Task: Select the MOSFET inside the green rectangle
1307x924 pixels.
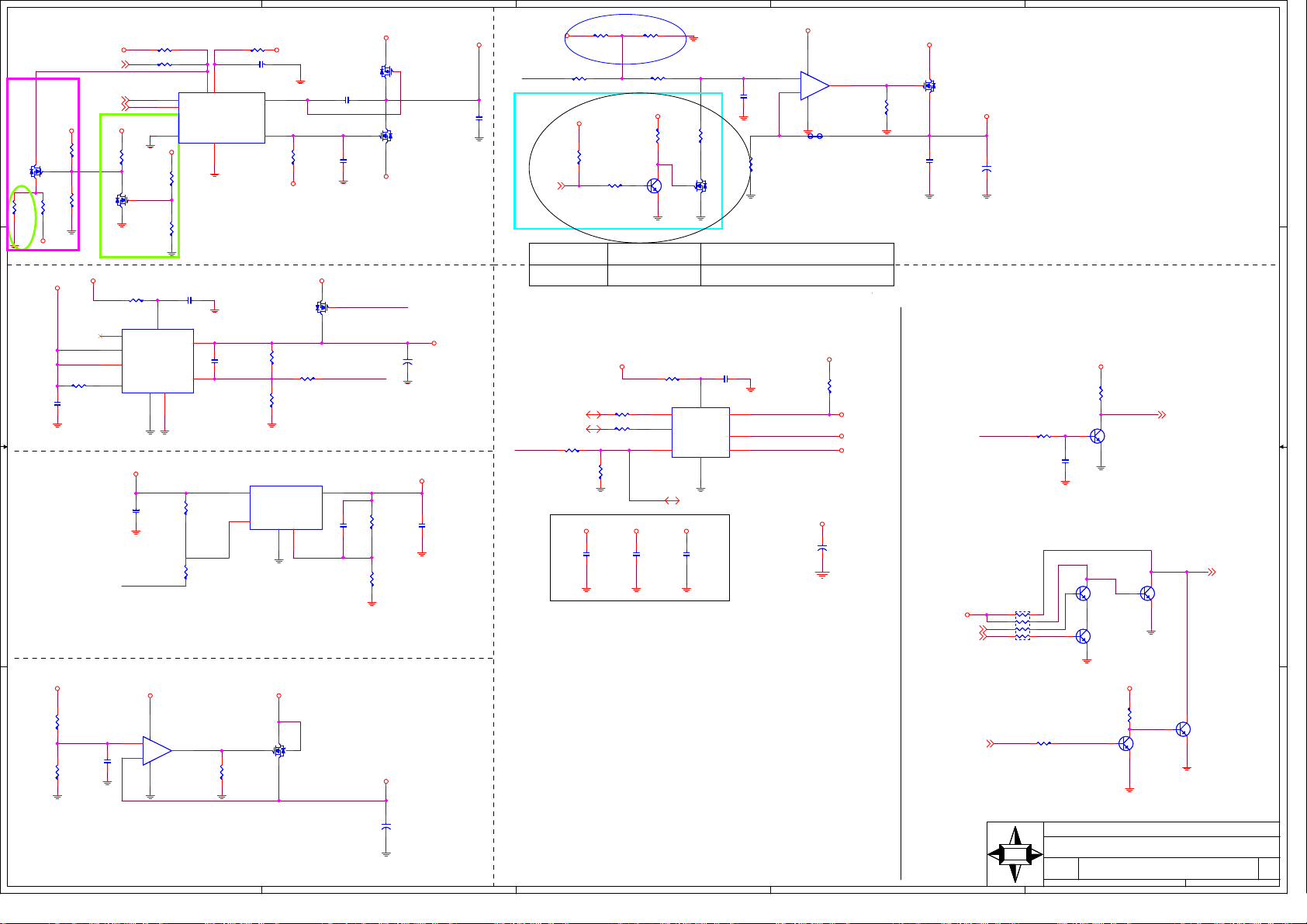Action: (x=121, y=200)
